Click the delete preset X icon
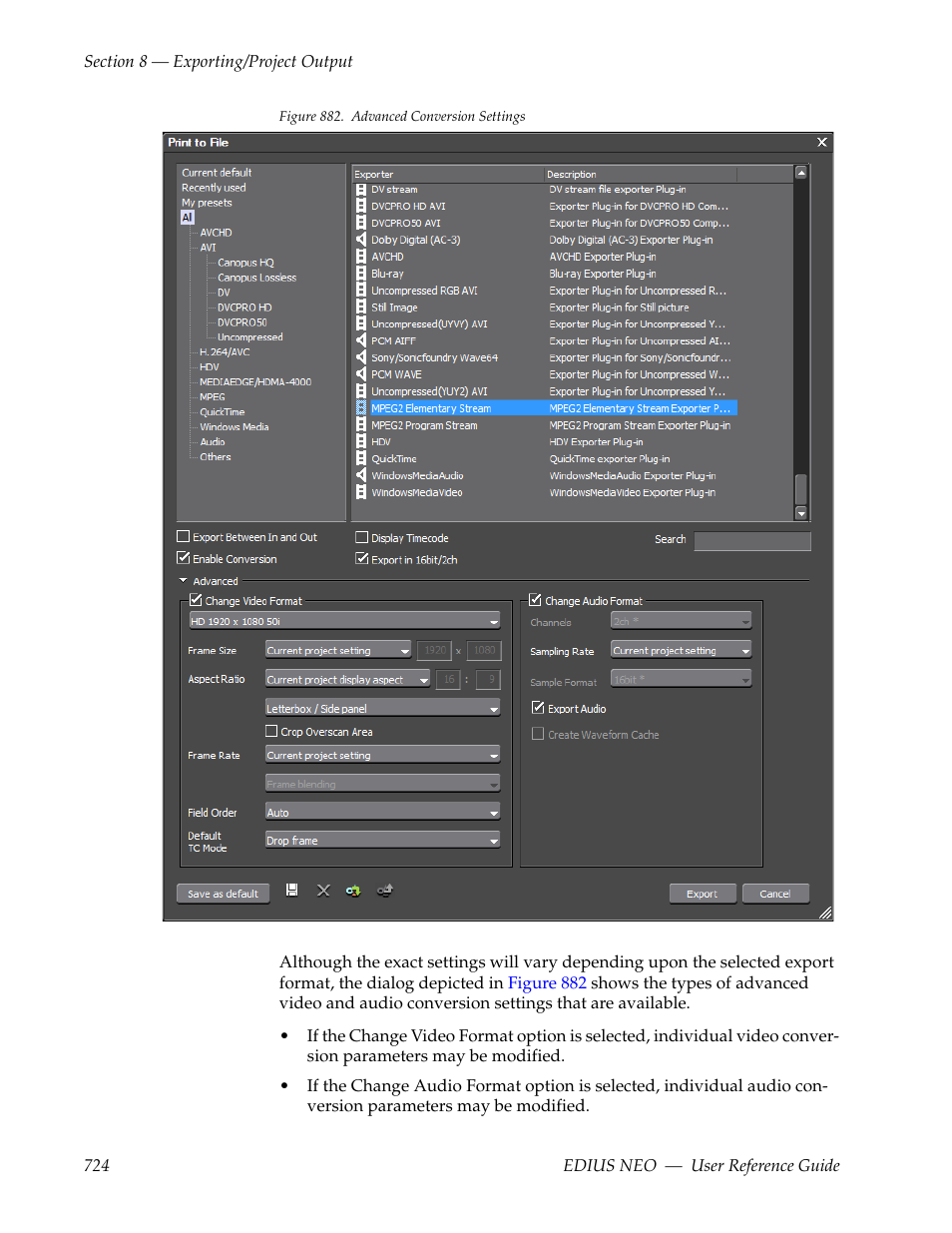 point(323,890)
